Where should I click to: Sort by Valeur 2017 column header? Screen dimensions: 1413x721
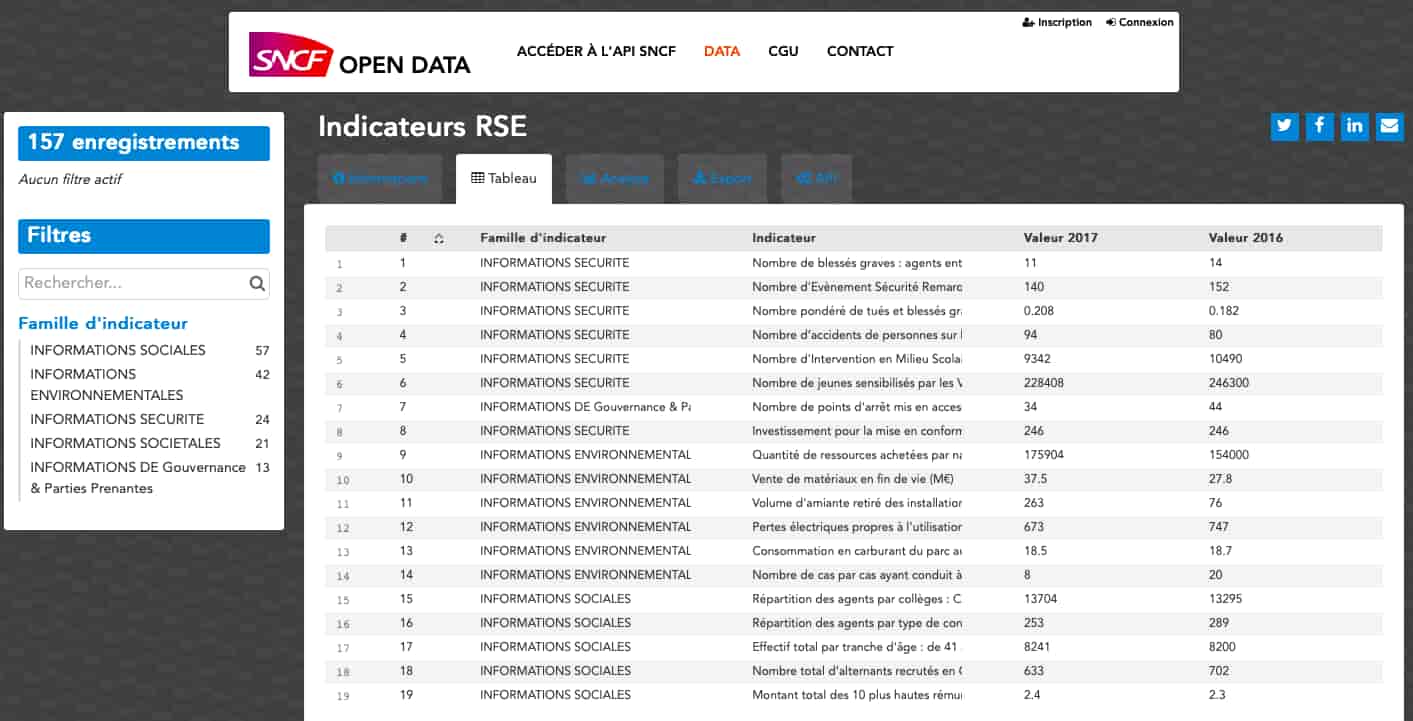(1060, 238)
